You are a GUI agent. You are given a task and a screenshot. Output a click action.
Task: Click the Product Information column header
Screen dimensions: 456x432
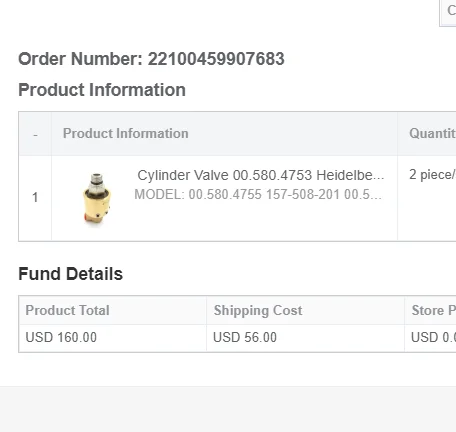point(126,133)
